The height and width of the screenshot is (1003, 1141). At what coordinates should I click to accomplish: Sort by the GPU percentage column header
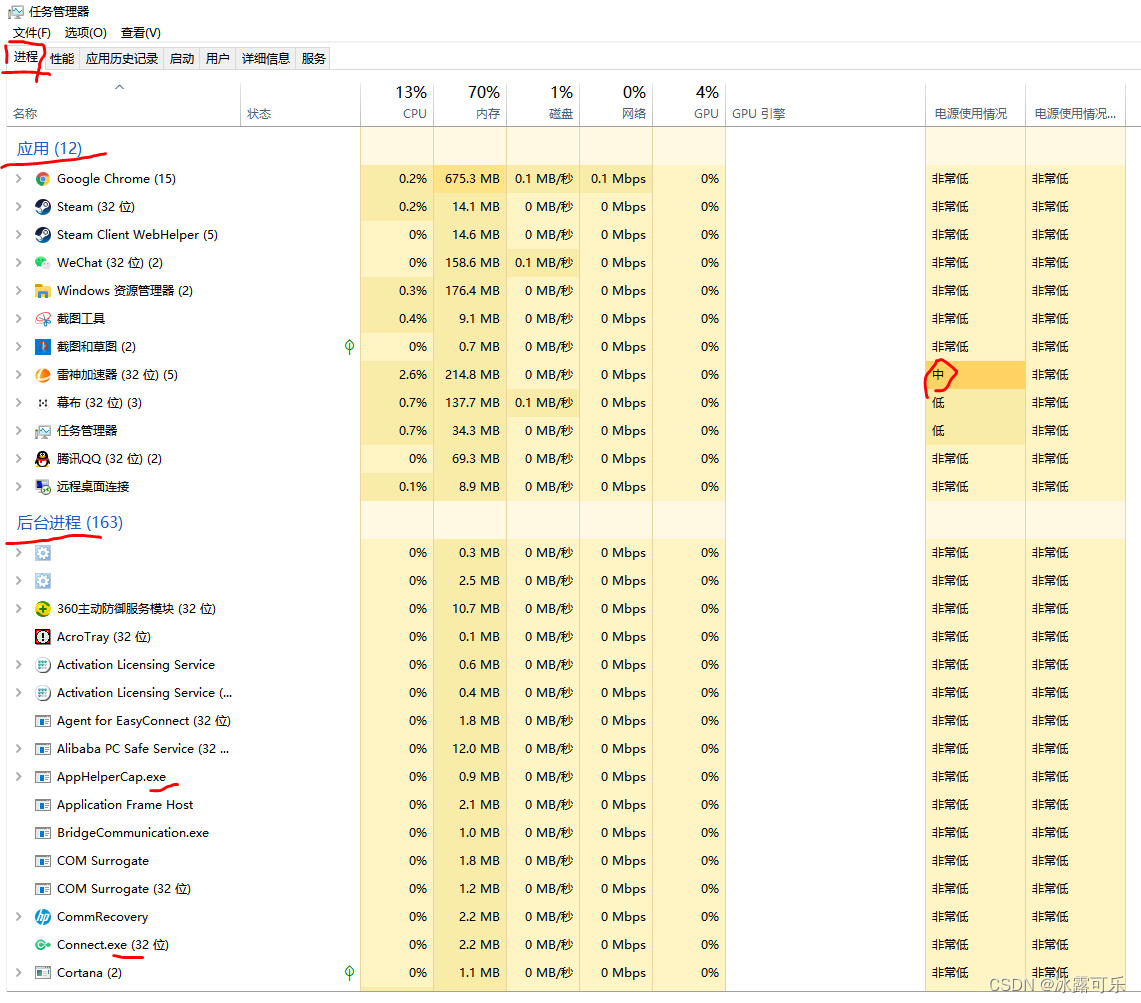click(x=689, y=103)
